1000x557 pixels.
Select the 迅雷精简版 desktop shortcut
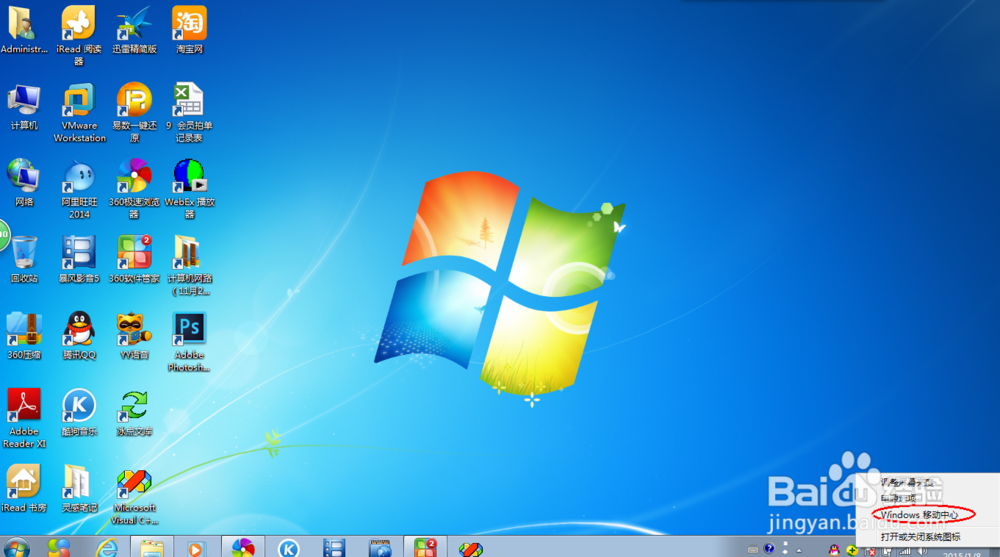click(x=134, y=29)
